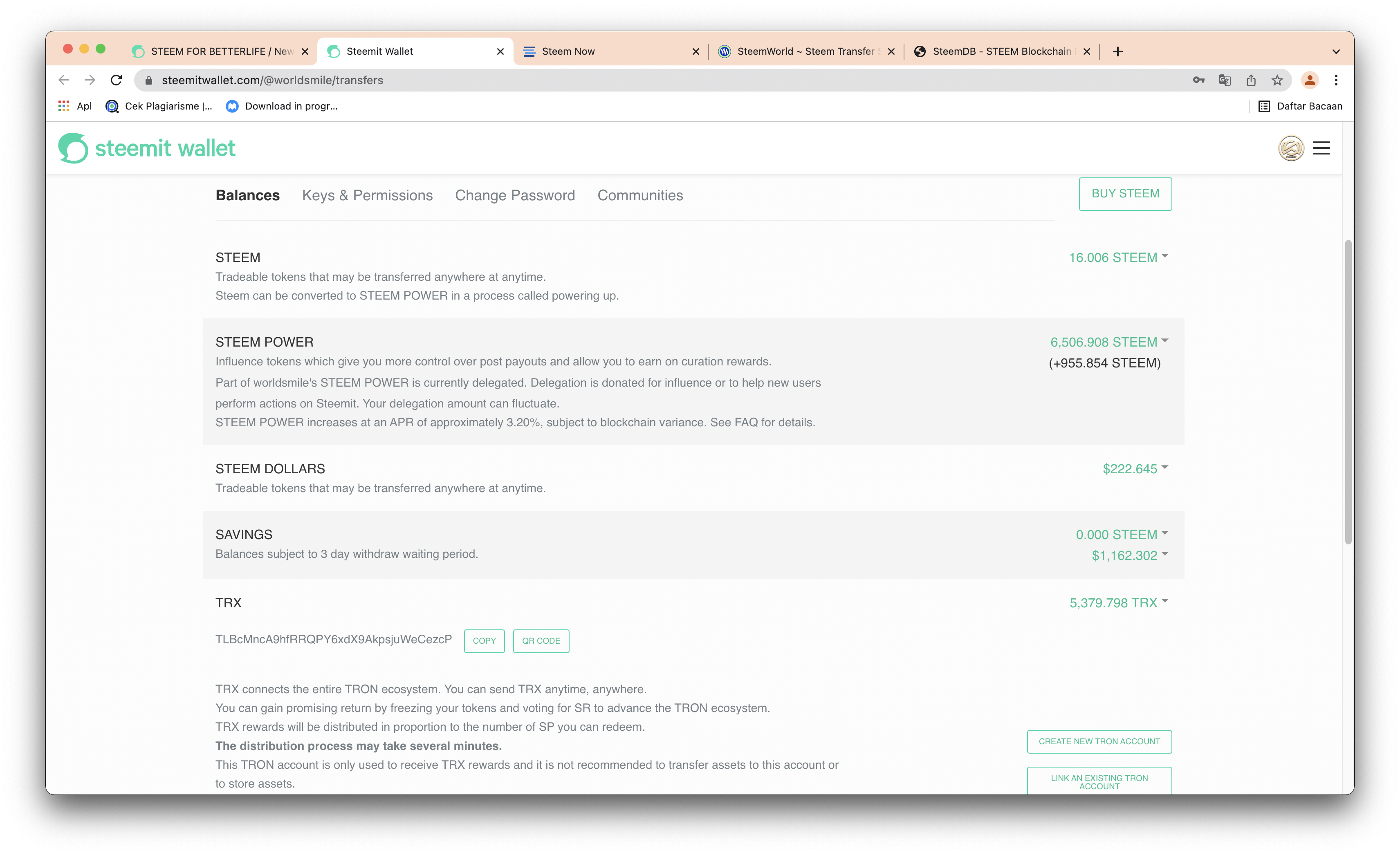Open Keys & Permissions tab
The image size is (1400, 855).
[x=367, y=195]
